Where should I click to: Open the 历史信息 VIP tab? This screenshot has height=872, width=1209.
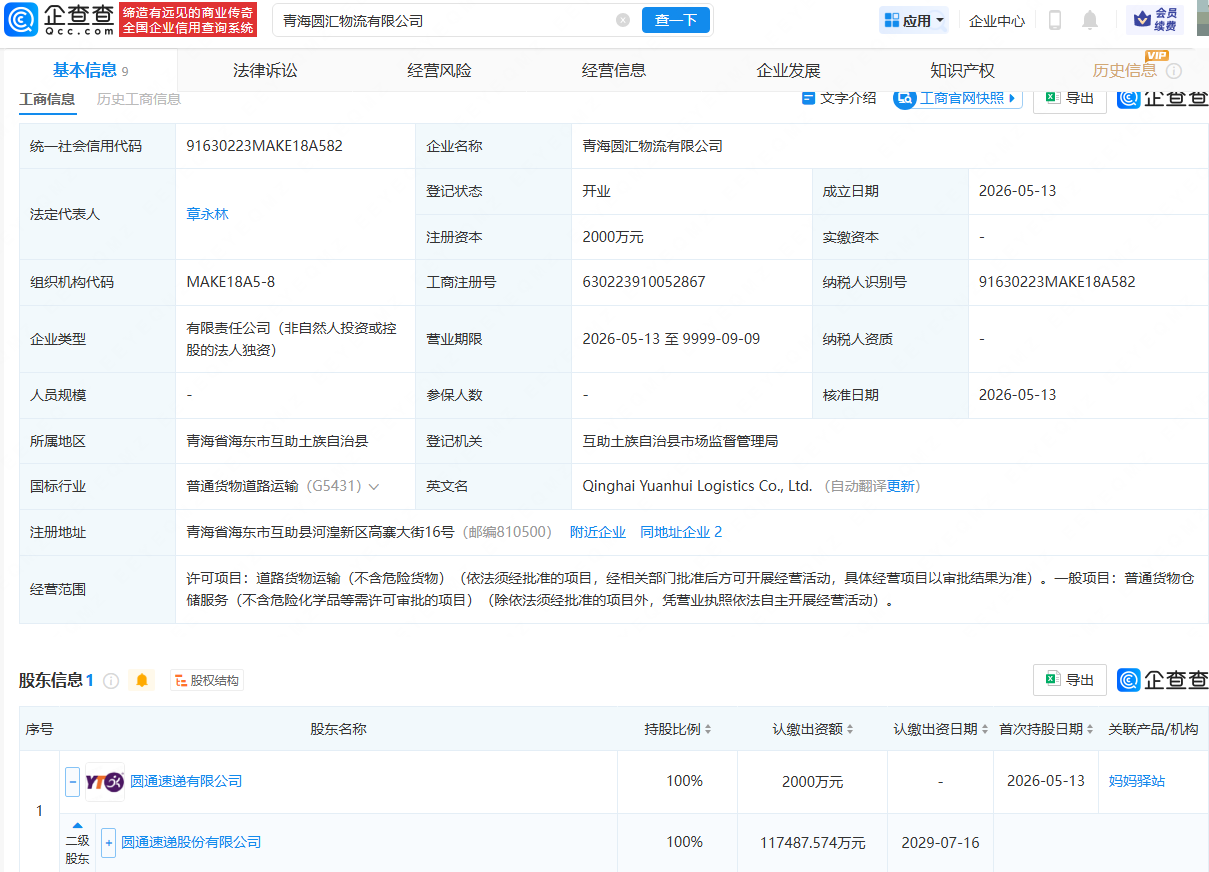pos(1124,71)
